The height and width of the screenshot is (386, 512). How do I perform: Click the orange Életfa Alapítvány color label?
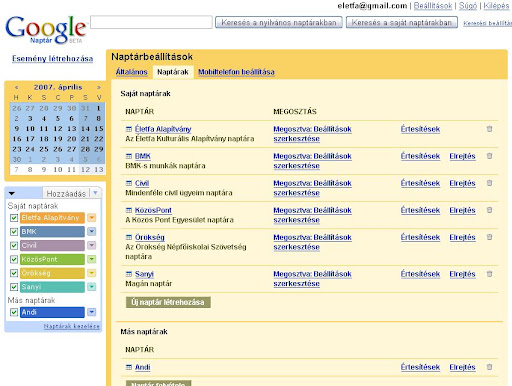[52, 218]
